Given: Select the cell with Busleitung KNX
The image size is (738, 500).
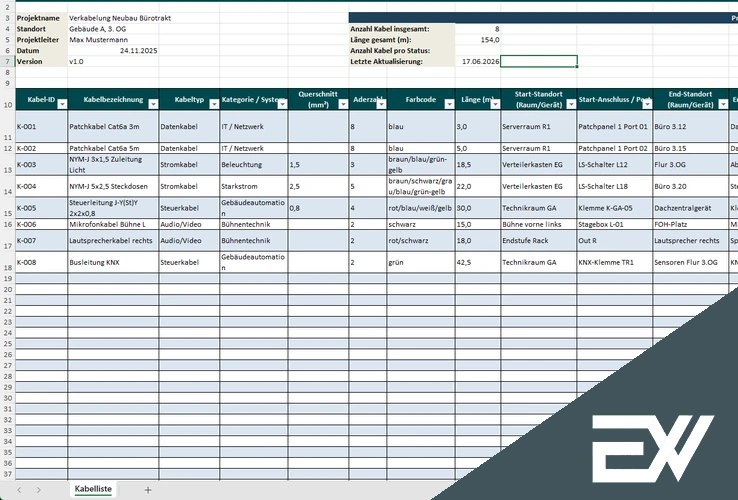Looking at the screenshot, I should click(113, 262).
